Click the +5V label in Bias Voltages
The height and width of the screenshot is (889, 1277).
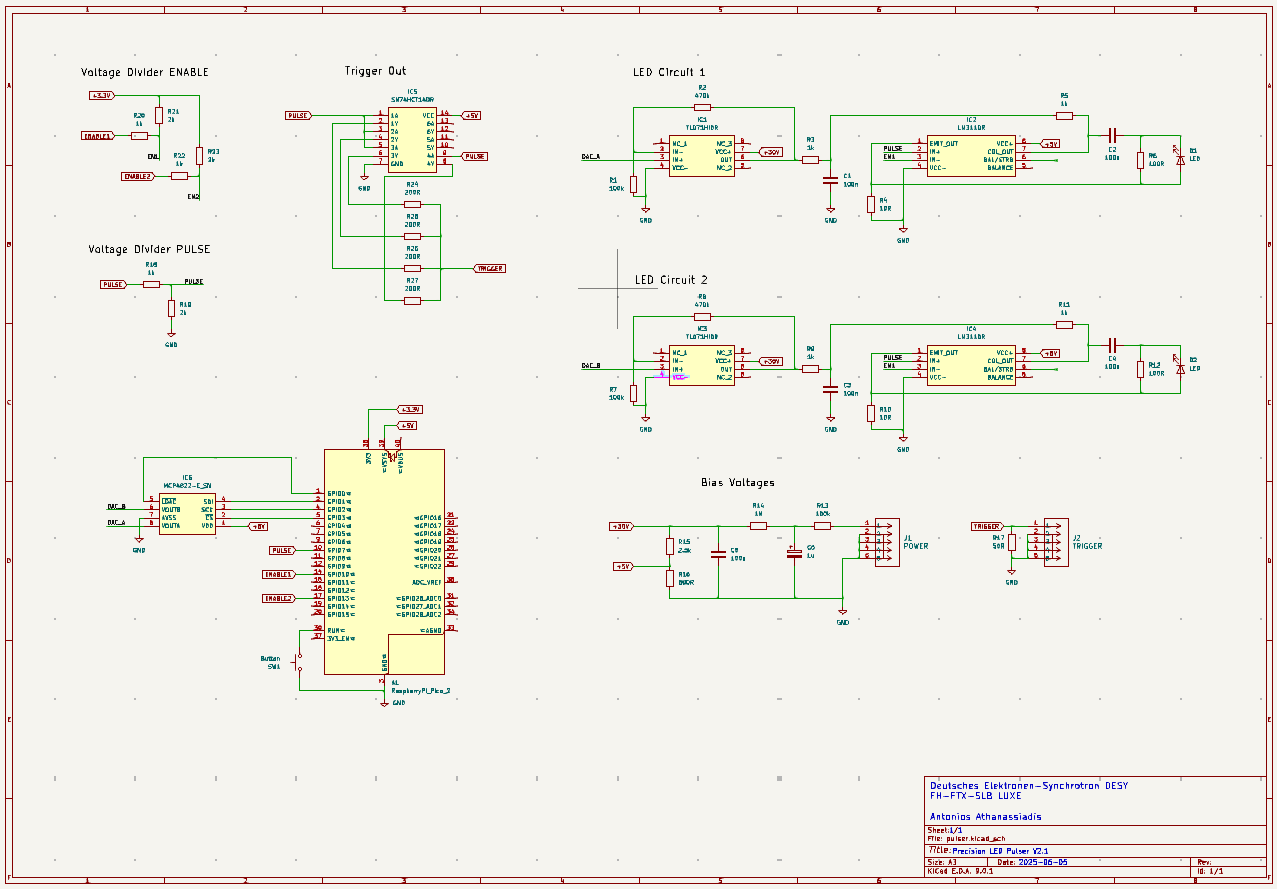(x=623, y=566)
